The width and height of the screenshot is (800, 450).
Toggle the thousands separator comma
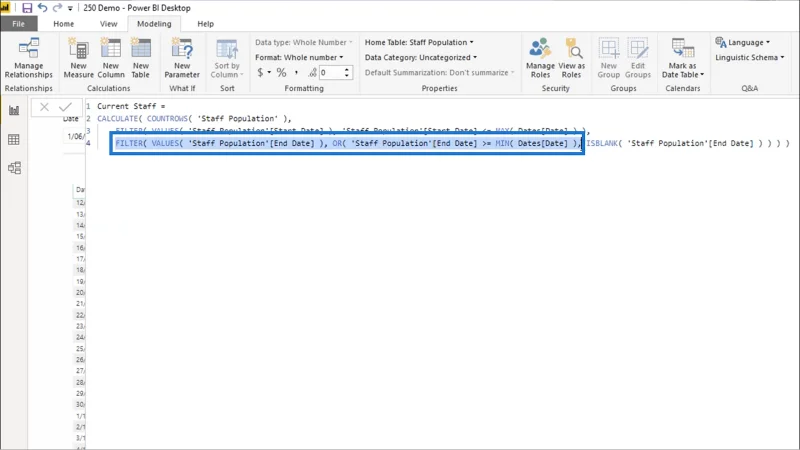click(296, 72)
